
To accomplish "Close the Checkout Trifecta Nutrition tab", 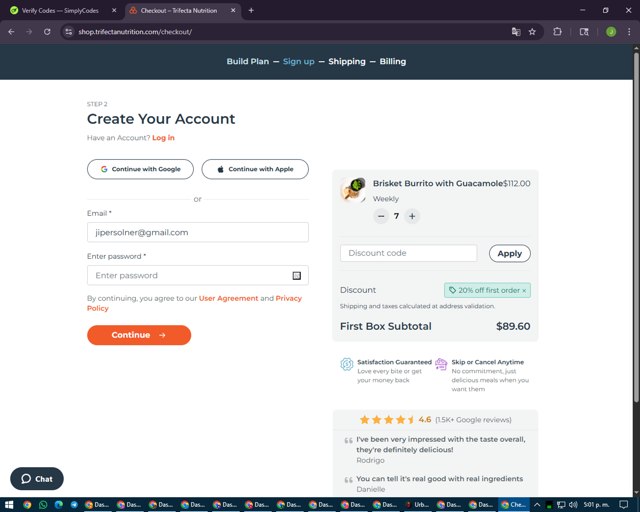I will click(233, 11).
